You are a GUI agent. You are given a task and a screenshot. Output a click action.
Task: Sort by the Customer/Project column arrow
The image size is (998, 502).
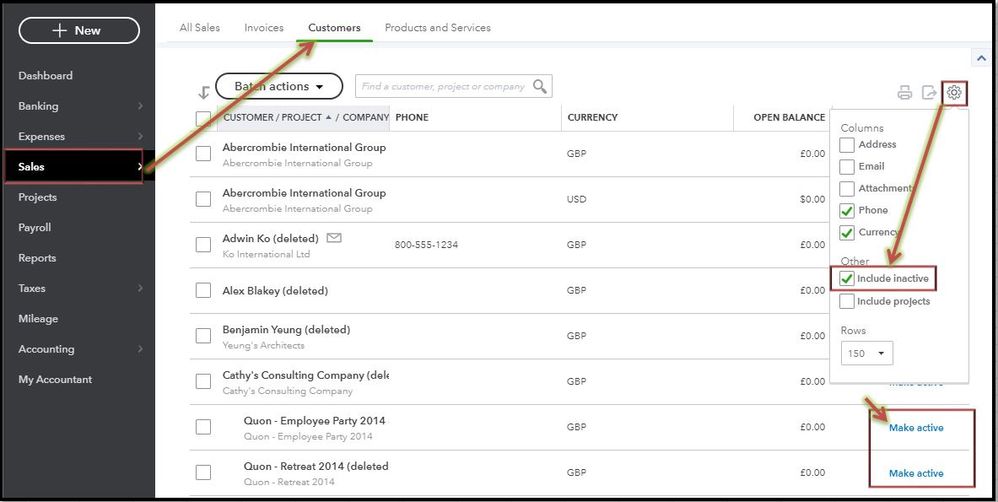click(329, 117)
